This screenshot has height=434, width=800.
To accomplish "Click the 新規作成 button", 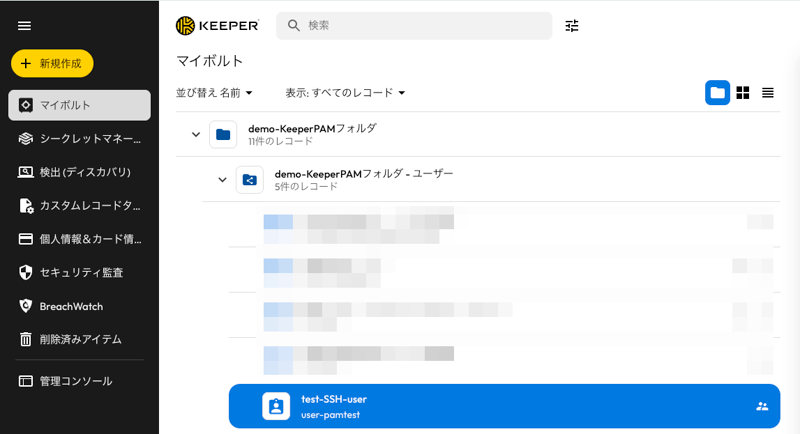I will coord(52,63).
